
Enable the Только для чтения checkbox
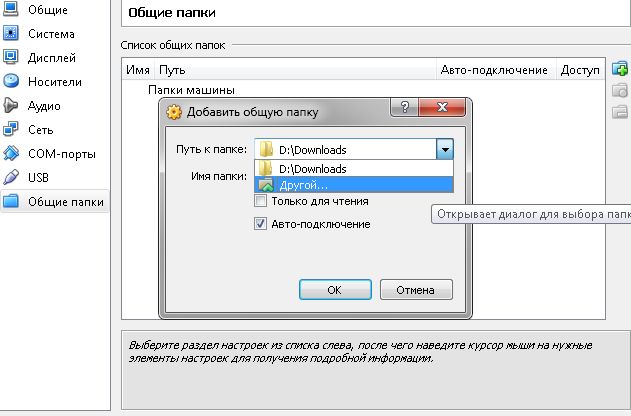(261, 201)
